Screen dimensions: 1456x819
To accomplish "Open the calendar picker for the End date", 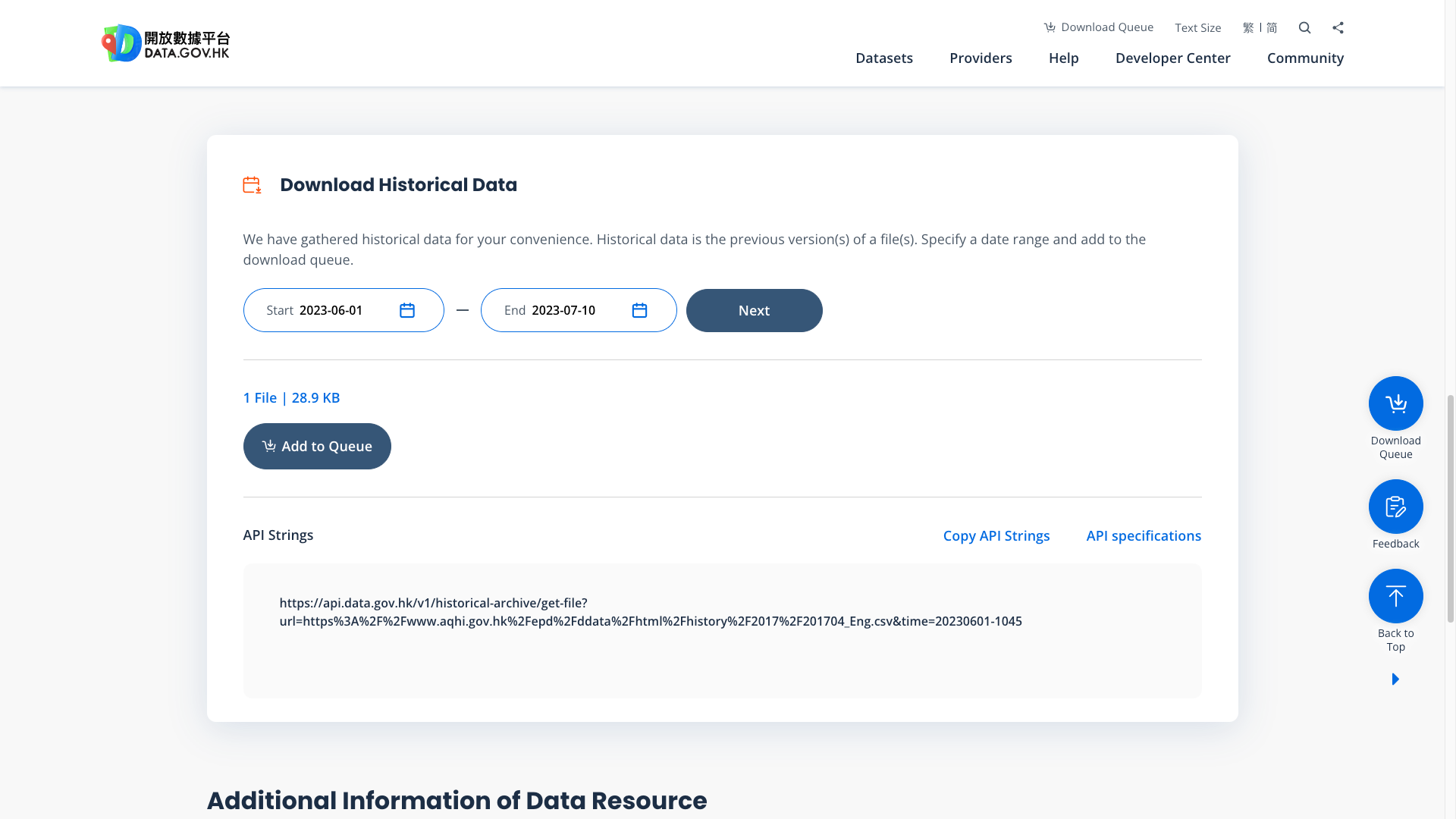I will tap(639, 310).
